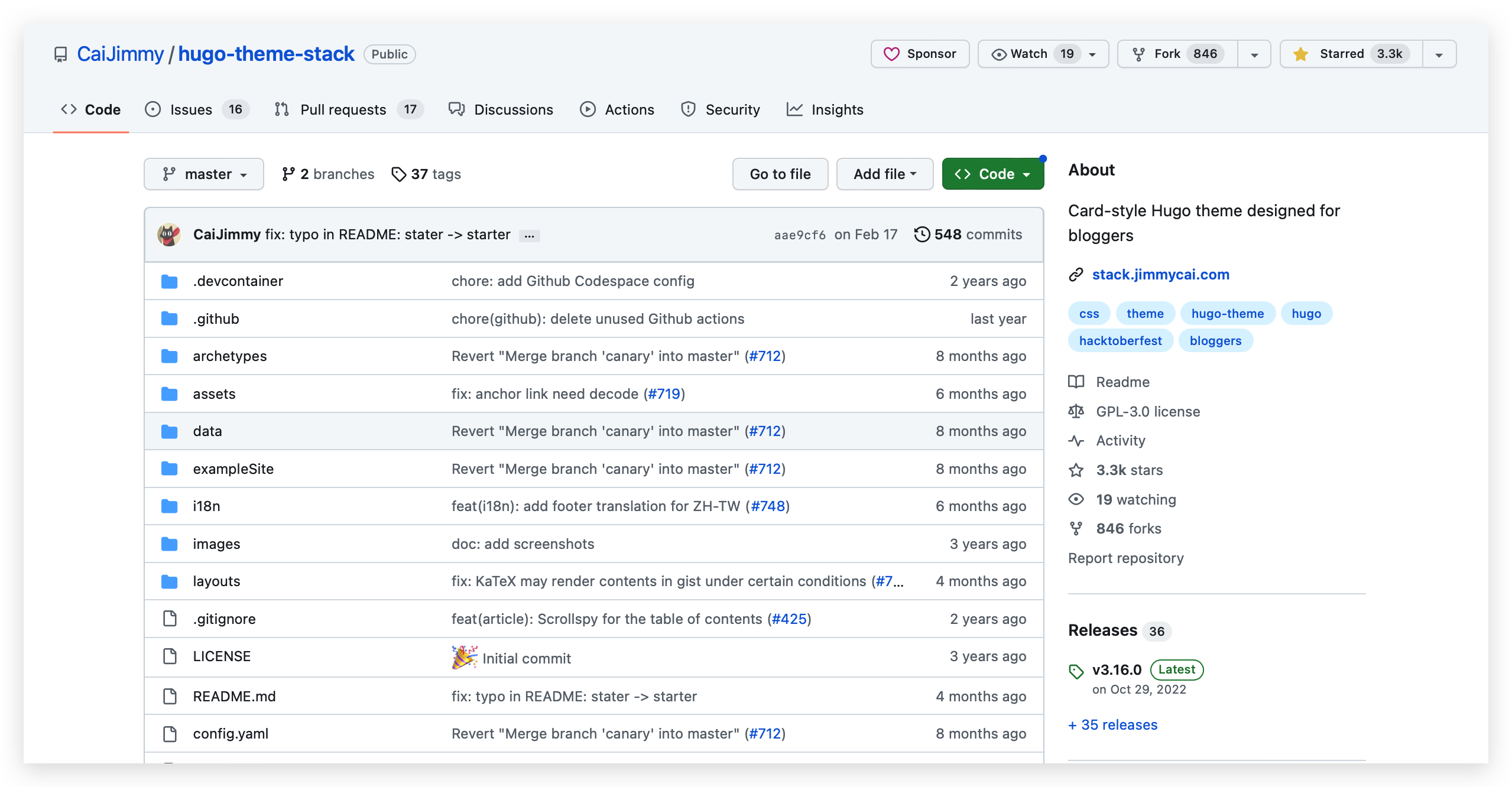Toggle the Starred button to unstar
Screen dimensions: 1512x787
[1351, 54]
